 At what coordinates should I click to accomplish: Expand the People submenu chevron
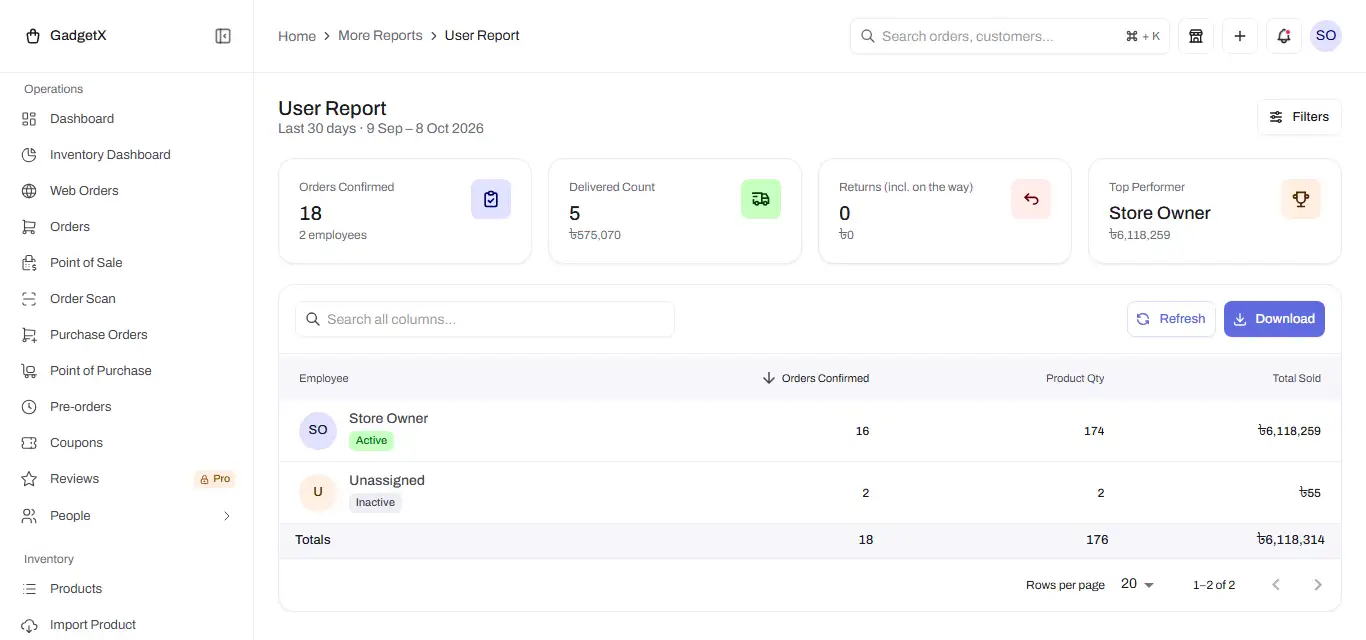[x=227, y=516]
